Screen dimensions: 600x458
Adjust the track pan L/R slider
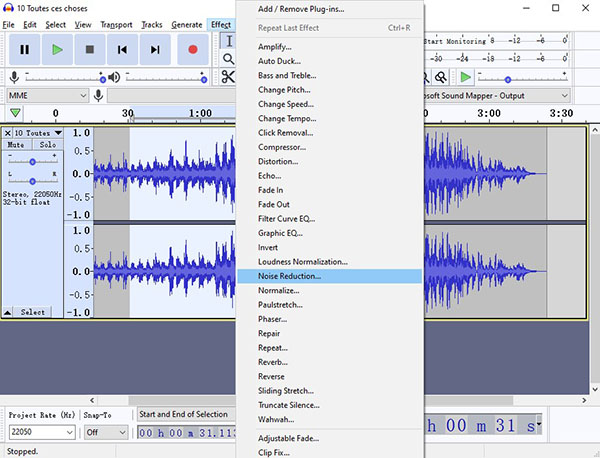pyautogui.click(x=33, y=181)
